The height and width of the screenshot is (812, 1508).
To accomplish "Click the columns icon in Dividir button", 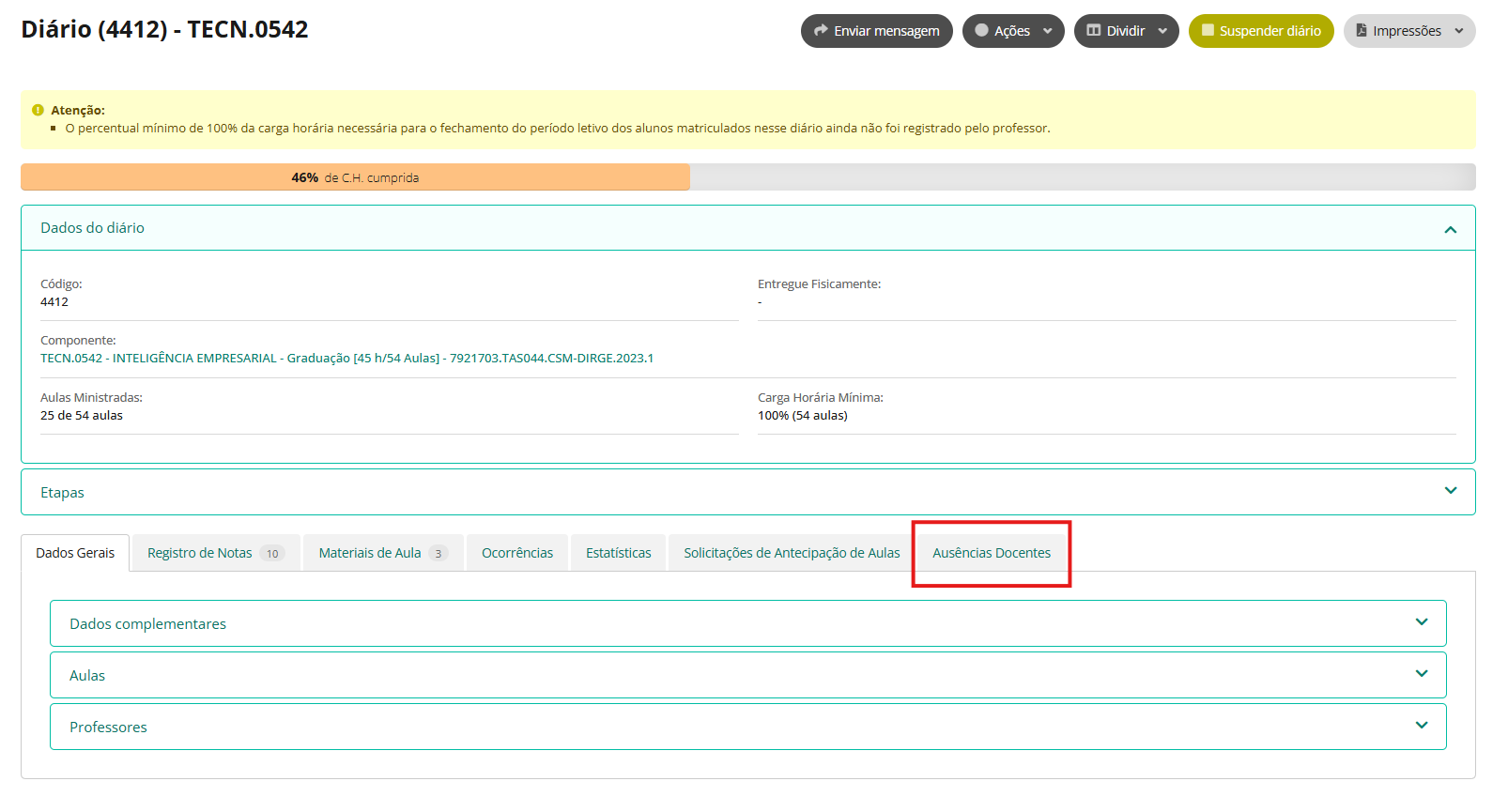I will (1093, 30).
